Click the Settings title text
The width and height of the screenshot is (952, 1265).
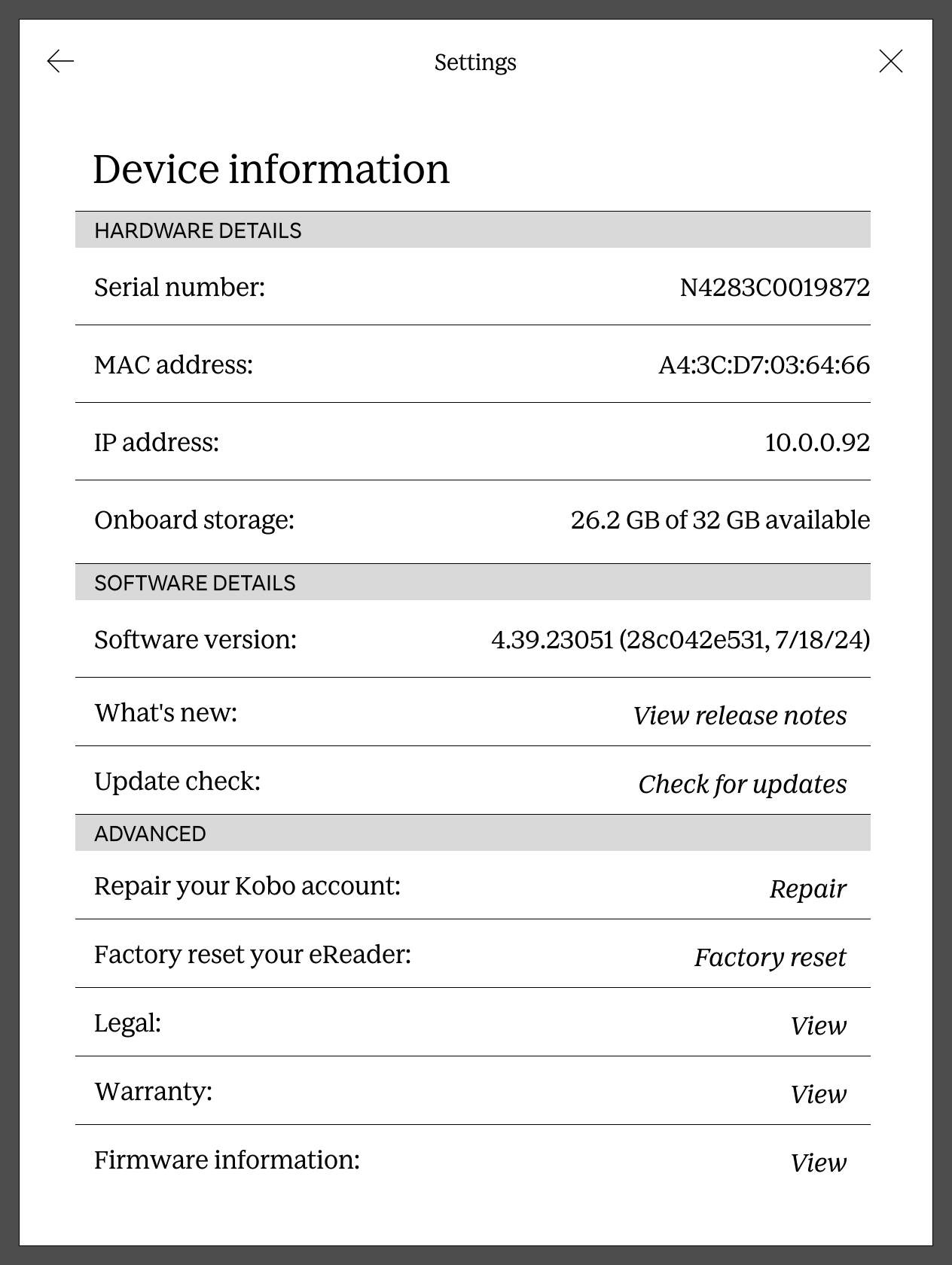[475, 62]
